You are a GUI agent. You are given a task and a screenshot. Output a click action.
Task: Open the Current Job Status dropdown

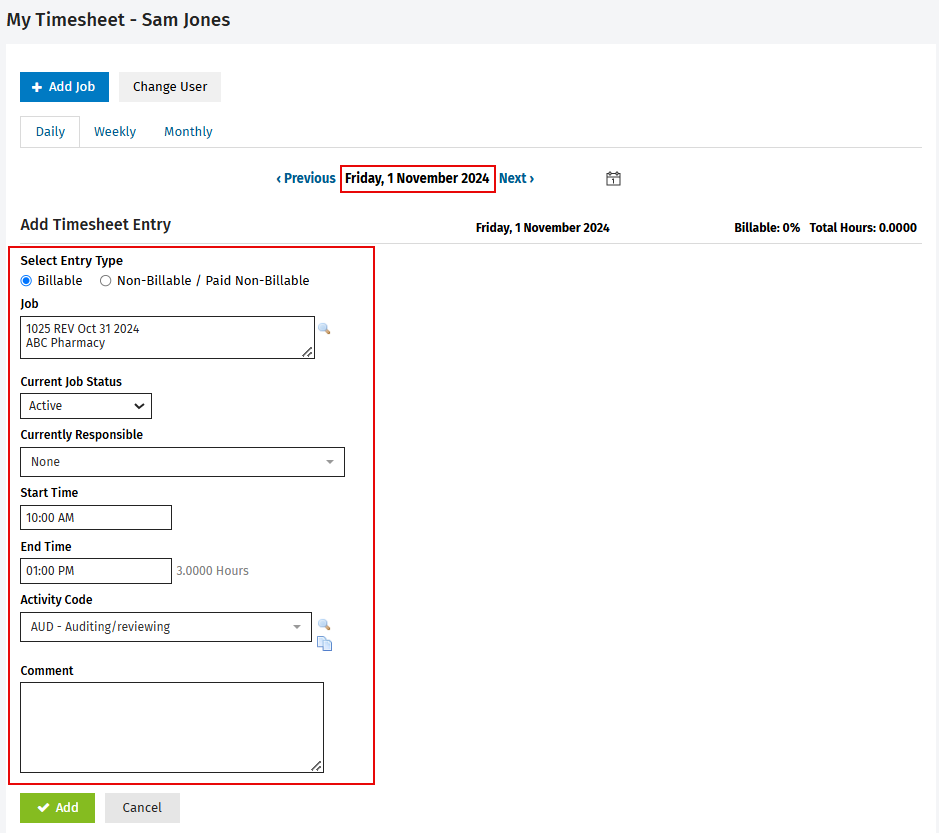pos(86,406)
